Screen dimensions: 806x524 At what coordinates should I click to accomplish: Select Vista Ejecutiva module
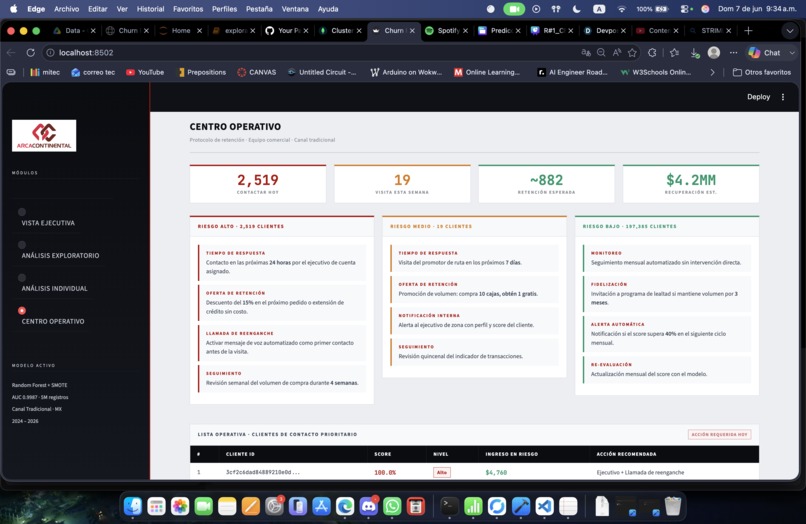(x=48, y=223)
